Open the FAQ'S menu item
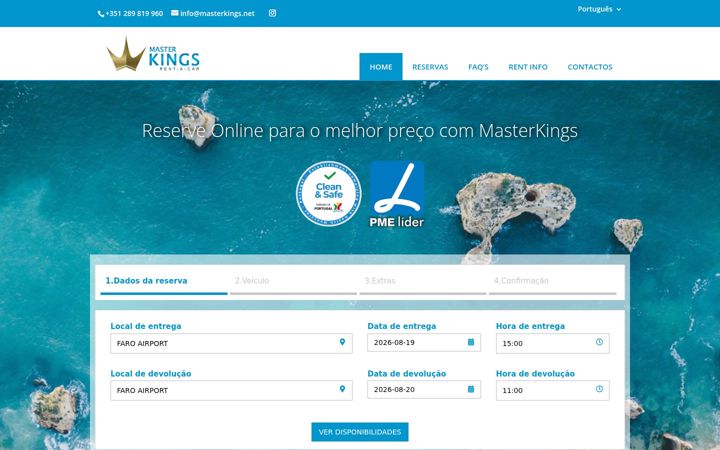The width and height of the screenshot is (720, 450). pyautogui.click(x=478, y=67)
